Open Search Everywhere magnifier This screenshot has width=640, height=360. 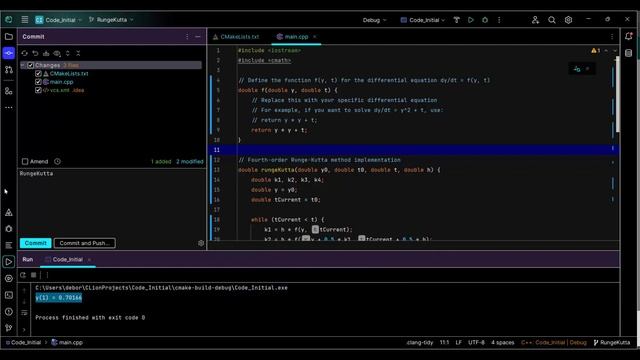552,20
